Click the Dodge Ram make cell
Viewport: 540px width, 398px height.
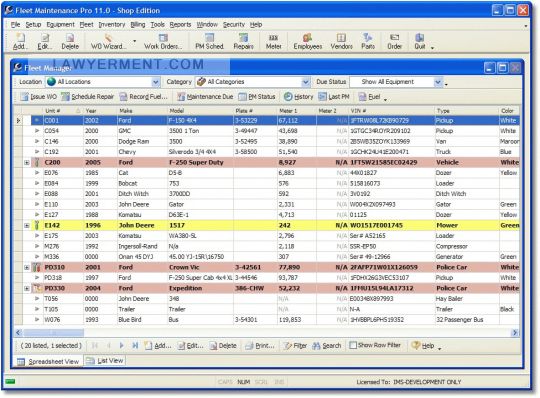click(x=142, y=141)
